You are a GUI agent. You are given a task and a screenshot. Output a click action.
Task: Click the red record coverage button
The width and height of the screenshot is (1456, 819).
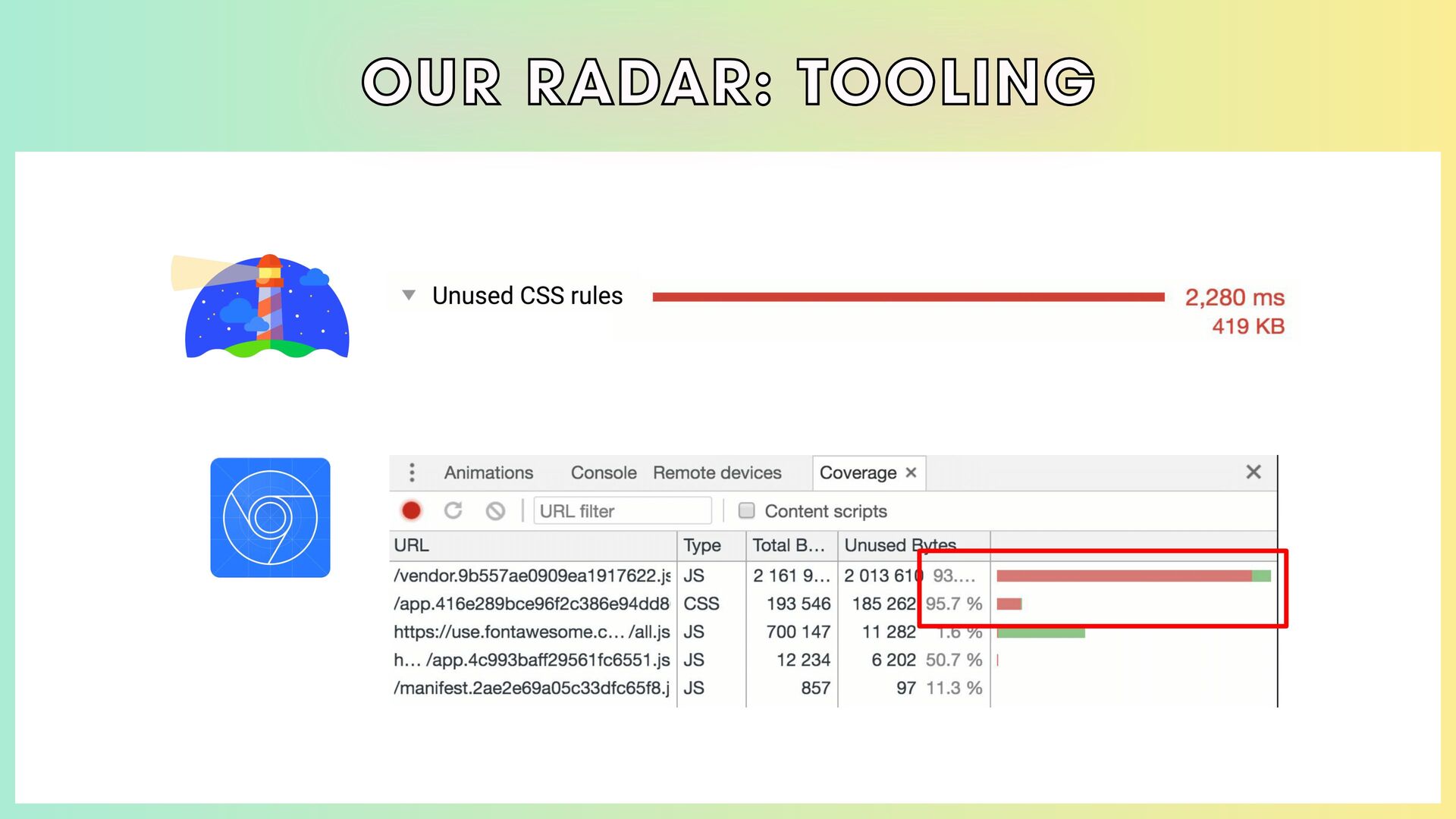pos(411,511)
